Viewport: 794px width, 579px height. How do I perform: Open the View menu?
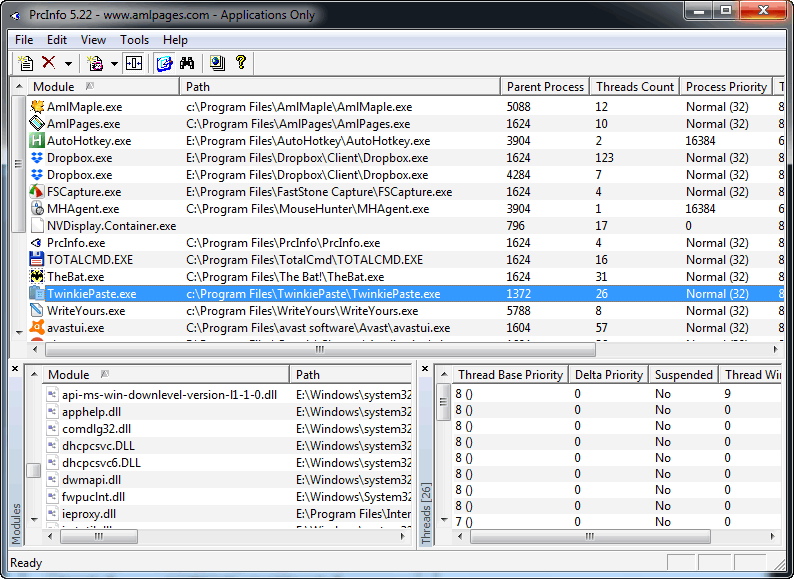coord(93,40)
